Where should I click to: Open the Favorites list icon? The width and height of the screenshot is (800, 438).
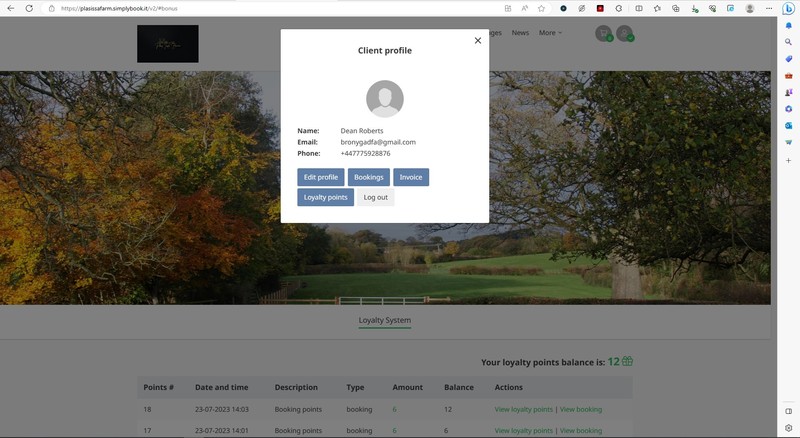[657, 8]
